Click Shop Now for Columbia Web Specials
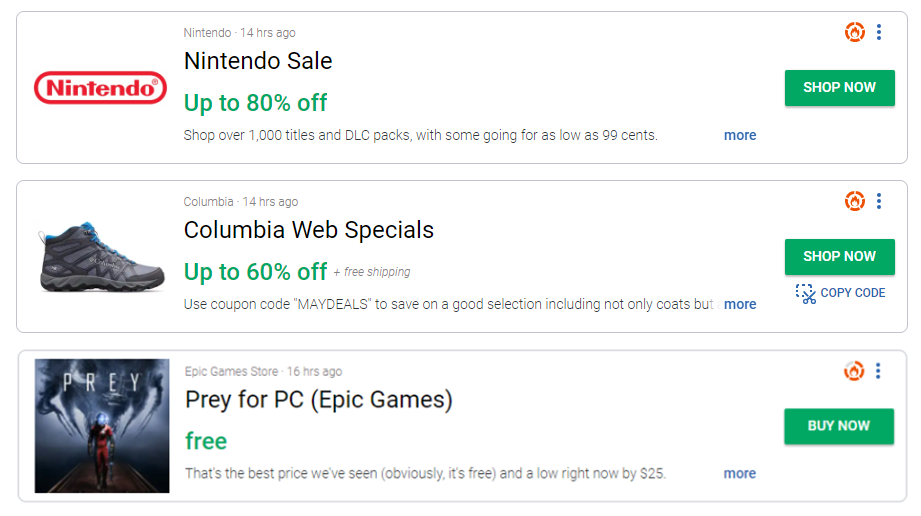 (x=839, y=256)
